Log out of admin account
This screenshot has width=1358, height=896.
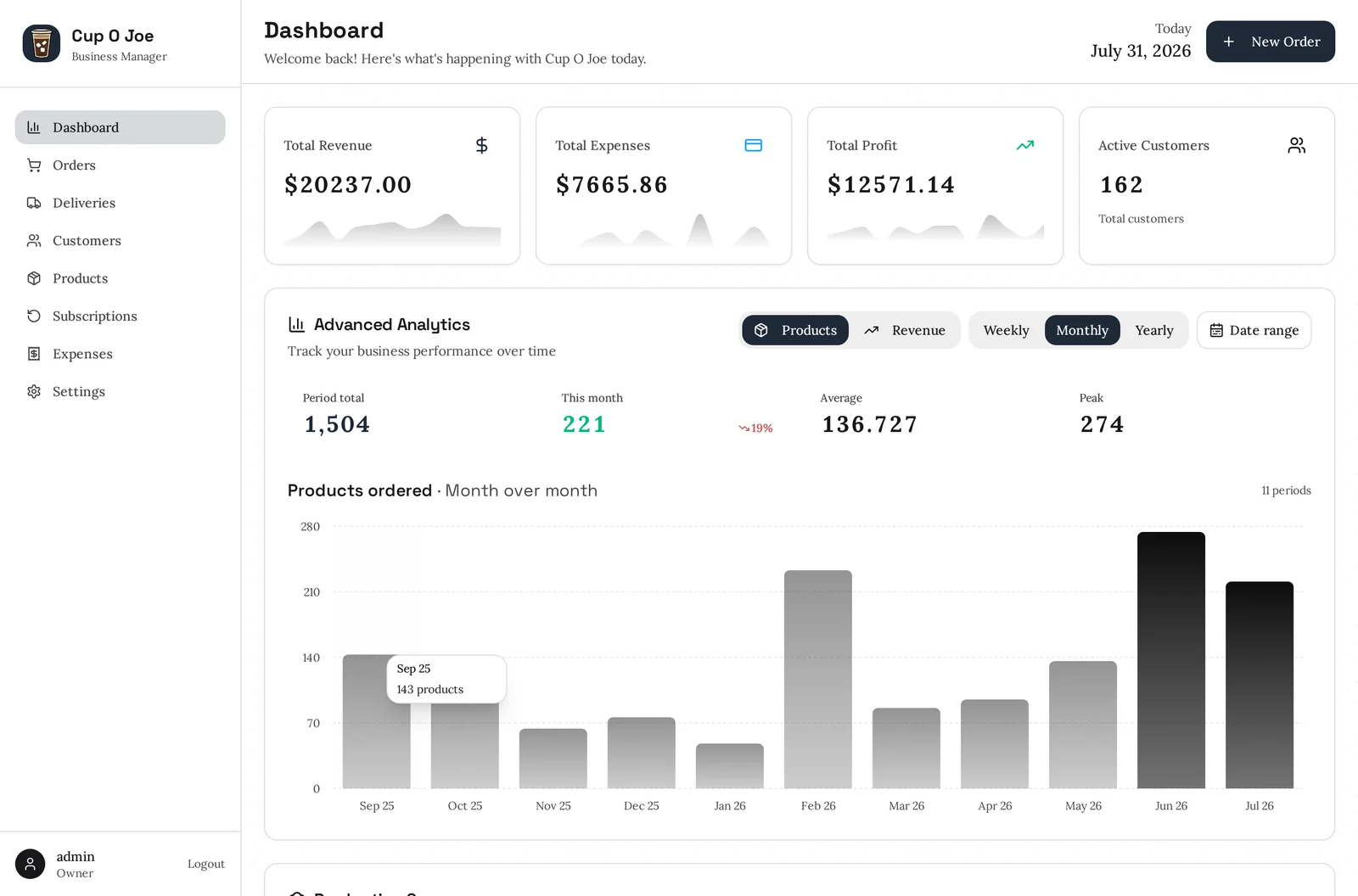[x=206, y=864]
